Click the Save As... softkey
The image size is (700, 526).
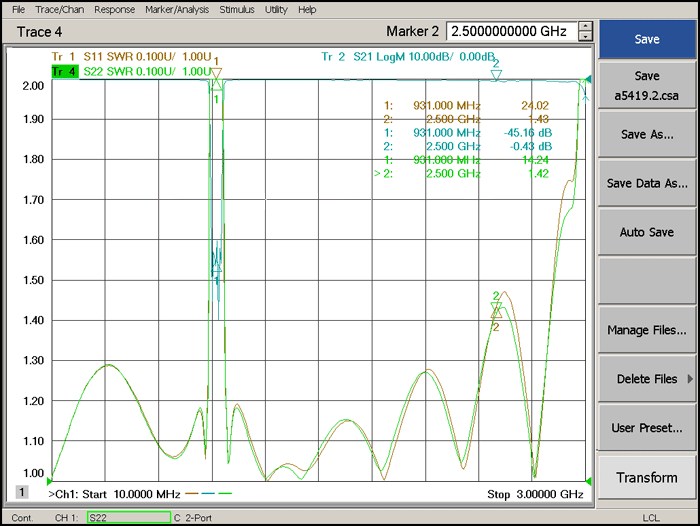coord(647,134)
